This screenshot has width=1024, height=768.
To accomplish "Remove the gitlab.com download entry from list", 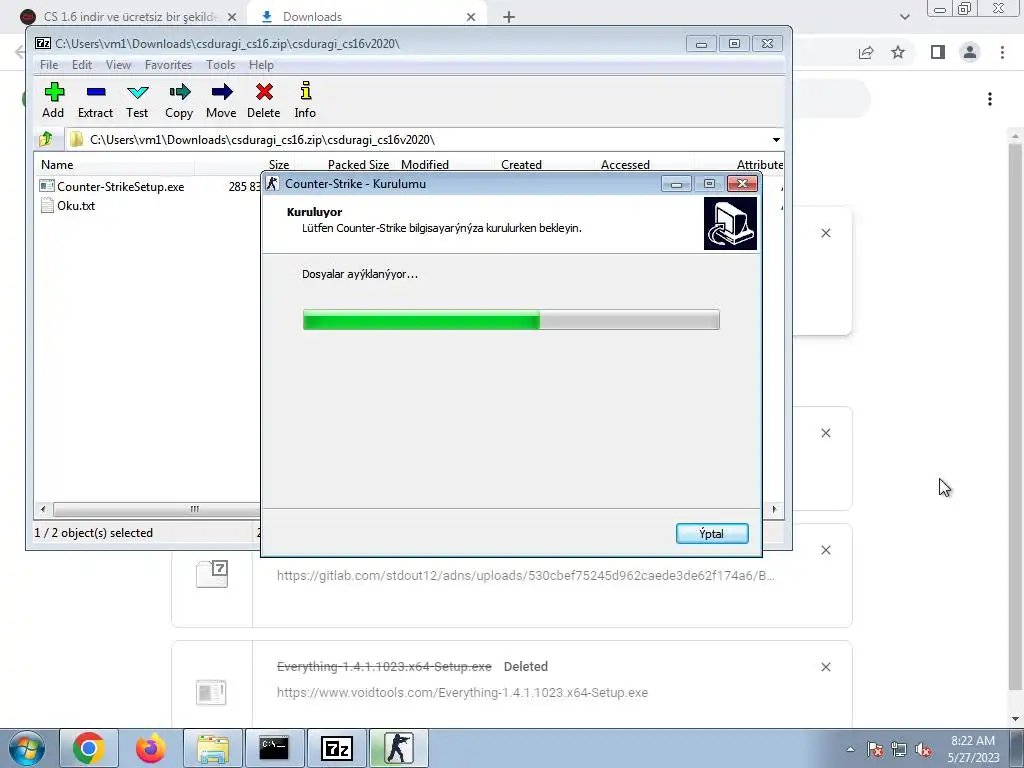I will pyautogui.click(x=826, y=551).
